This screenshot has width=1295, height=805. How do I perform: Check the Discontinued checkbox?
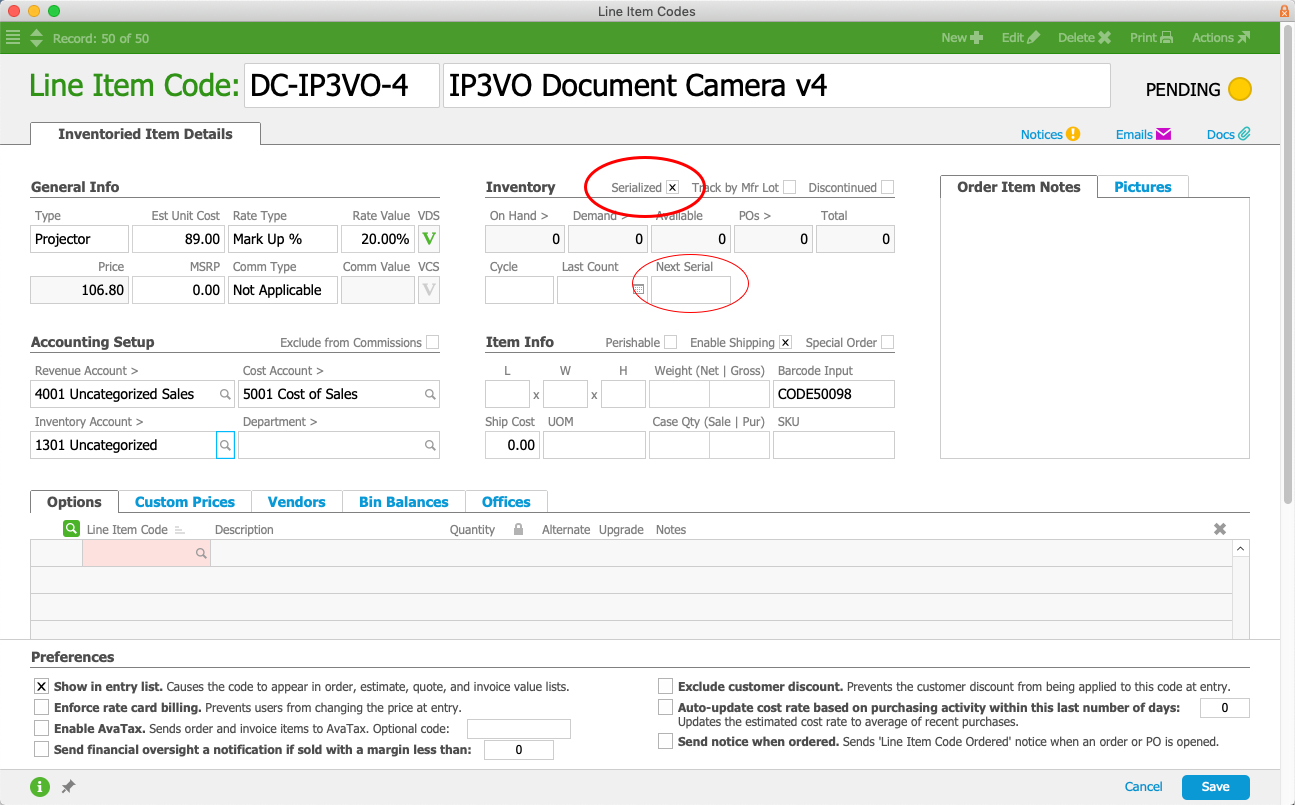click(x=888, y=187)
